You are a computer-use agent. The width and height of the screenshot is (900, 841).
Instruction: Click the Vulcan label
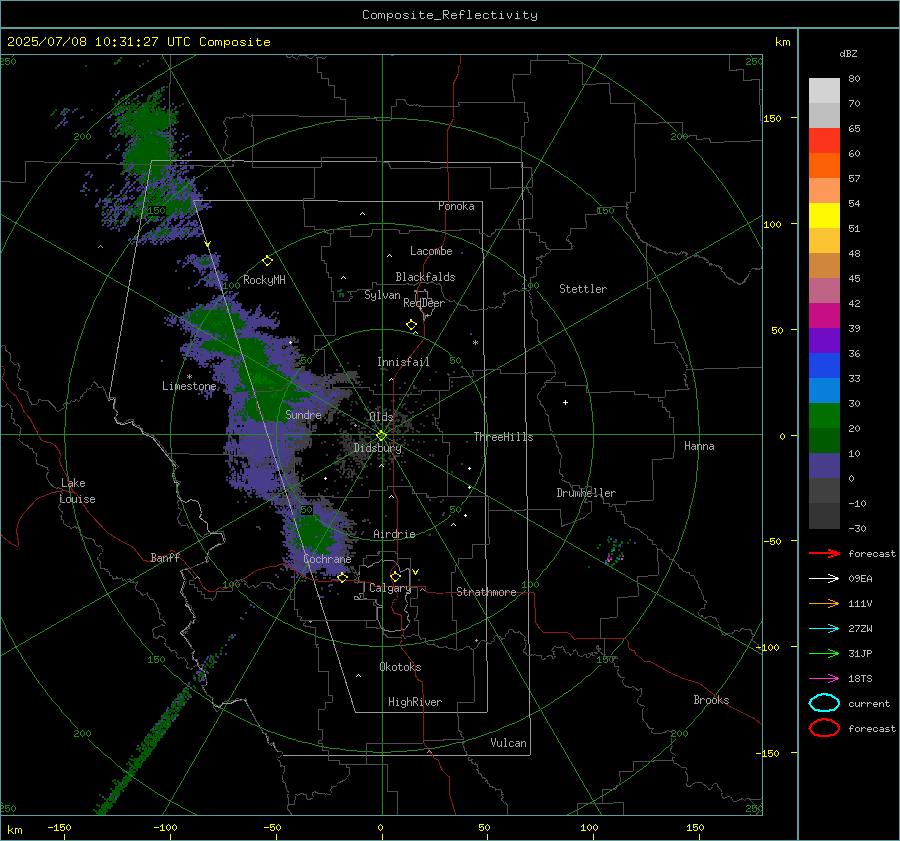tap(508, 743)
